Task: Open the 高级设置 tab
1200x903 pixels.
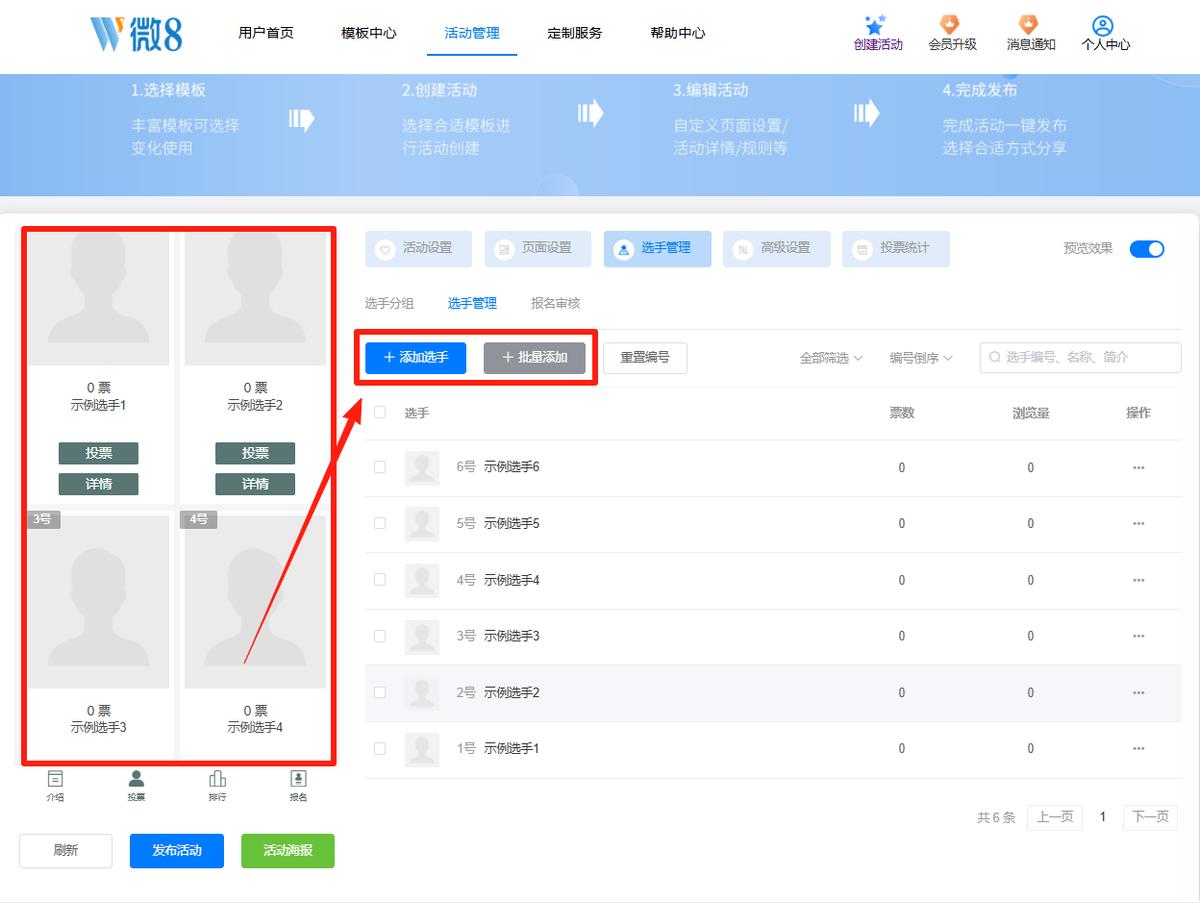Action: click(x=776, y=249)
